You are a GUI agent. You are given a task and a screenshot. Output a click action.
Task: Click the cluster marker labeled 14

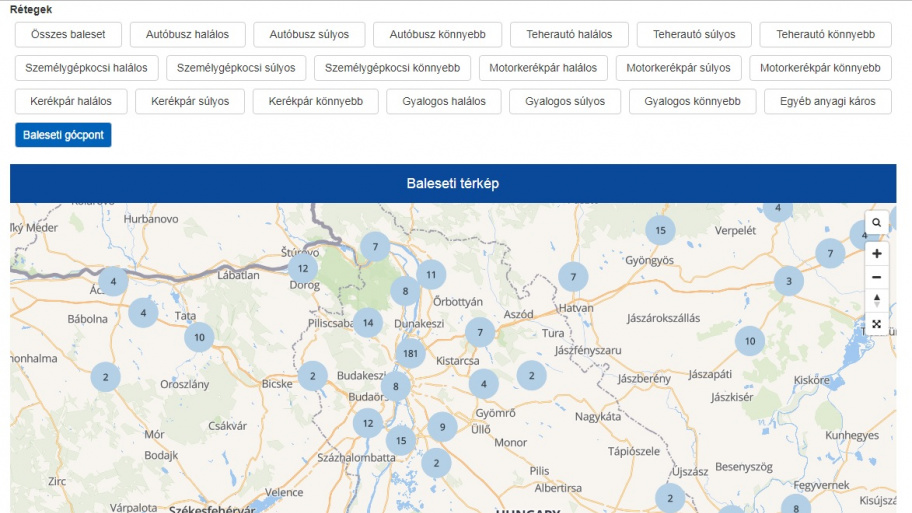coord(368,323)
